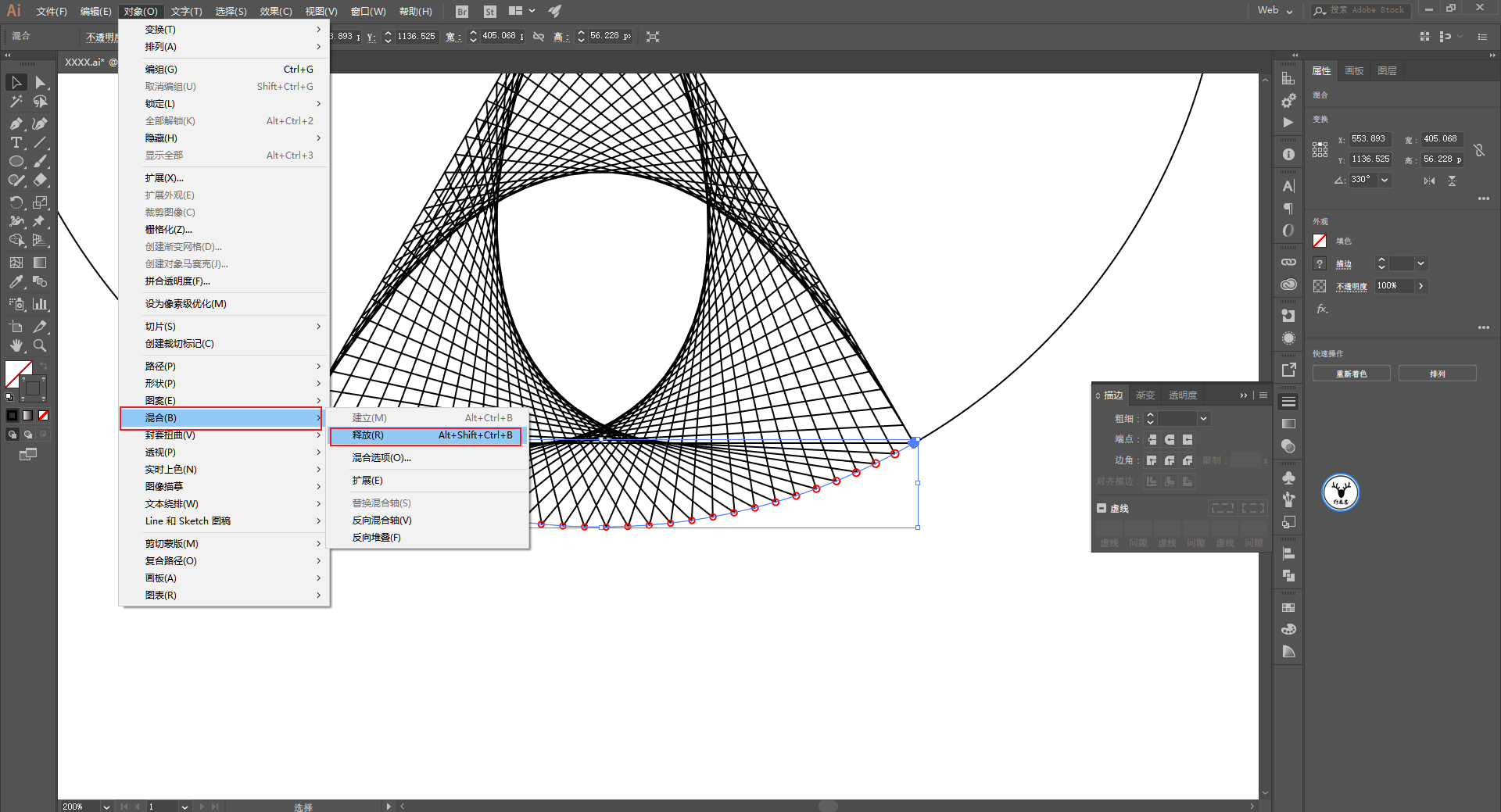This screenshot has height=812, width=1501.
Task: Select the Direct Selection tool
Action: pos(41,82)
